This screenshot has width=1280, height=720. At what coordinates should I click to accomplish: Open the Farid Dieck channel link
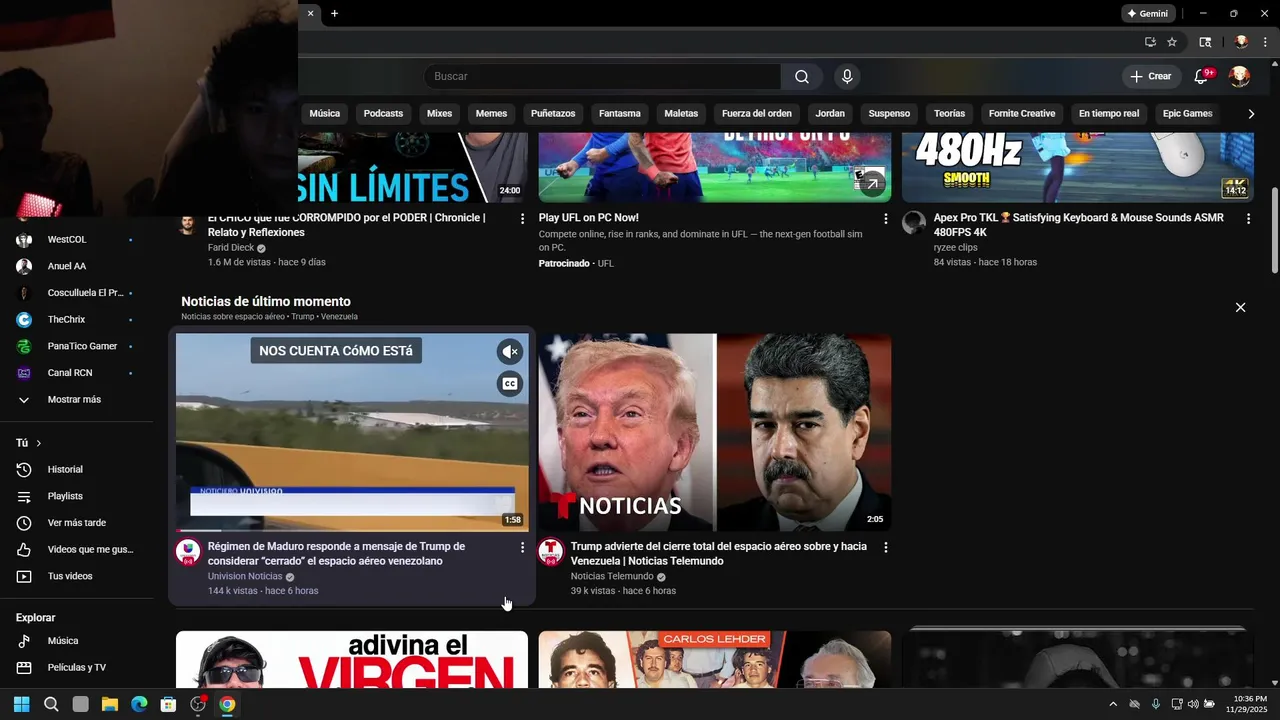tap(231, 248)
